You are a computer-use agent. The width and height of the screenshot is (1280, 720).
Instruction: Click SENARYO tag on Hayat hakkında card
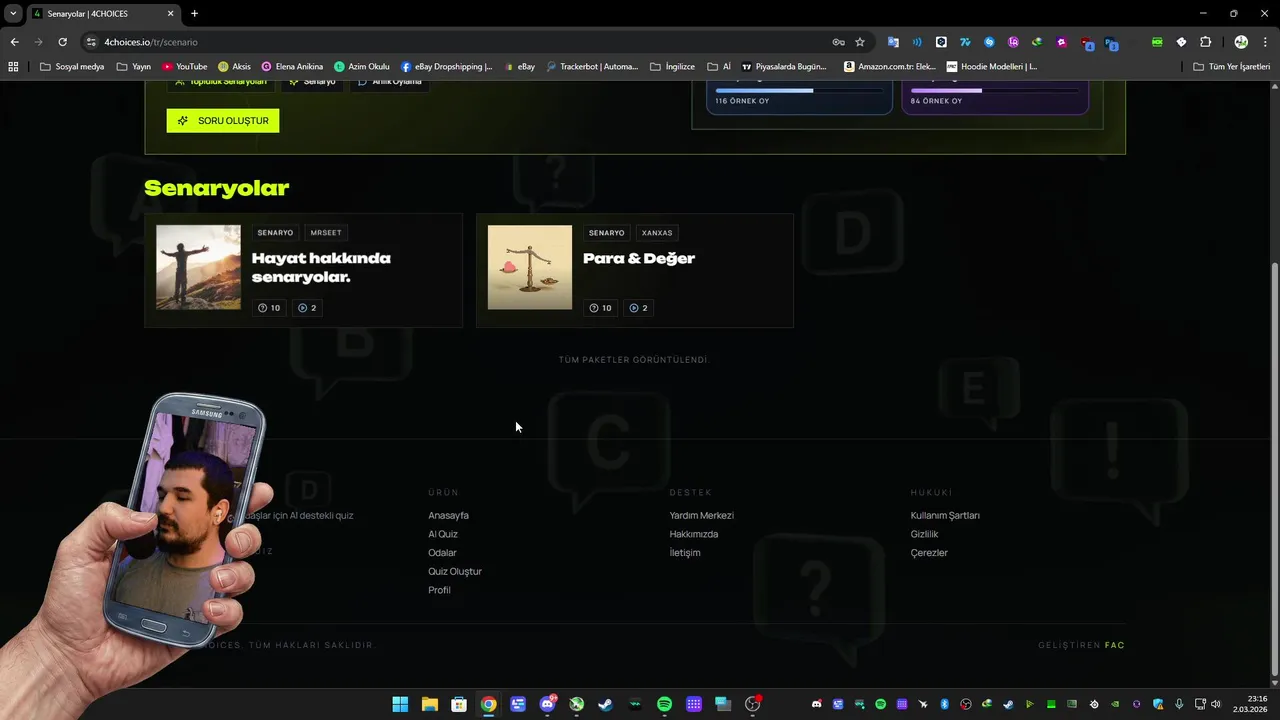click(x=275, y=233)
